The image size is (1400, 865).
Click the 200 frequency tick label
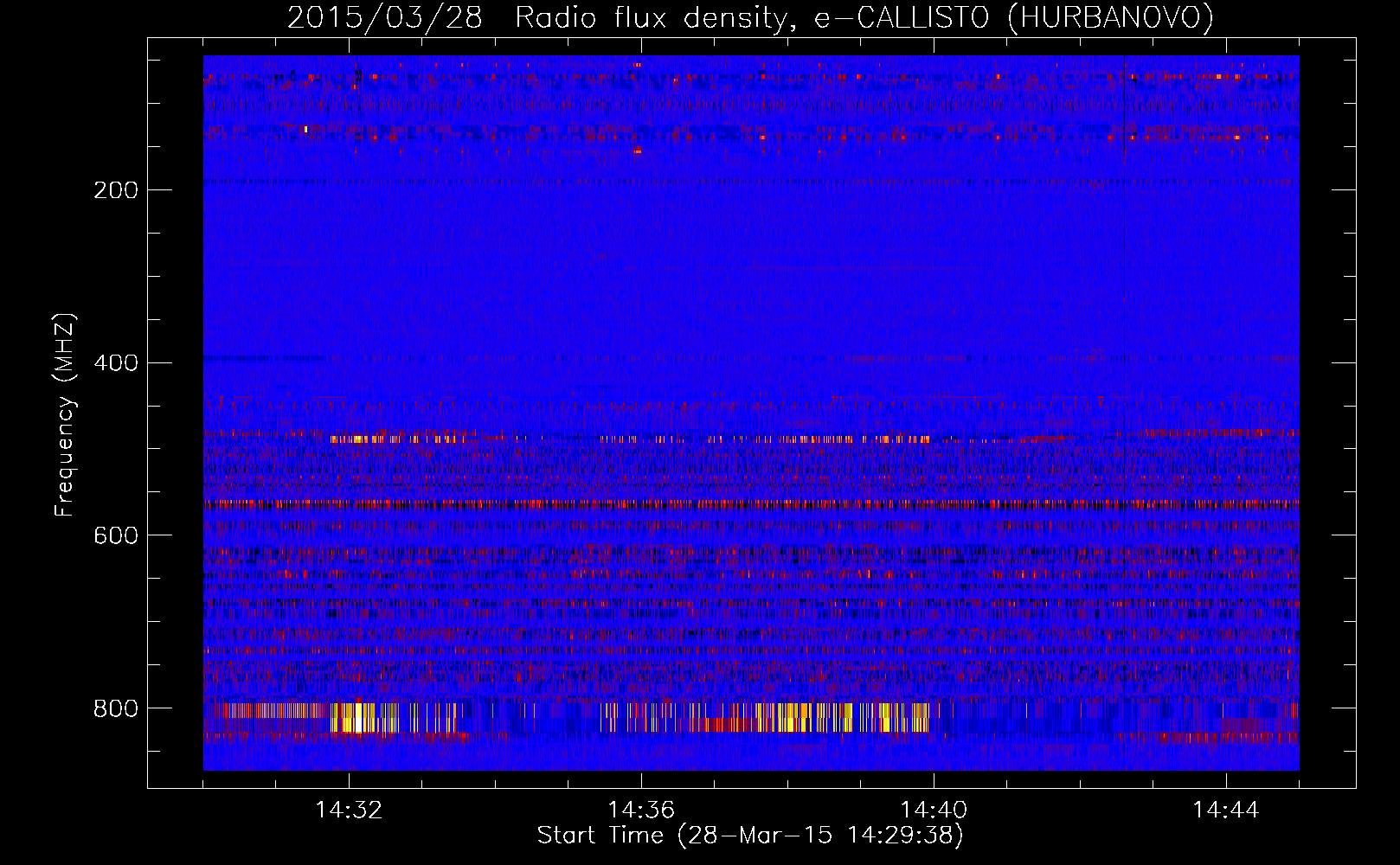[x=116, y=190]
